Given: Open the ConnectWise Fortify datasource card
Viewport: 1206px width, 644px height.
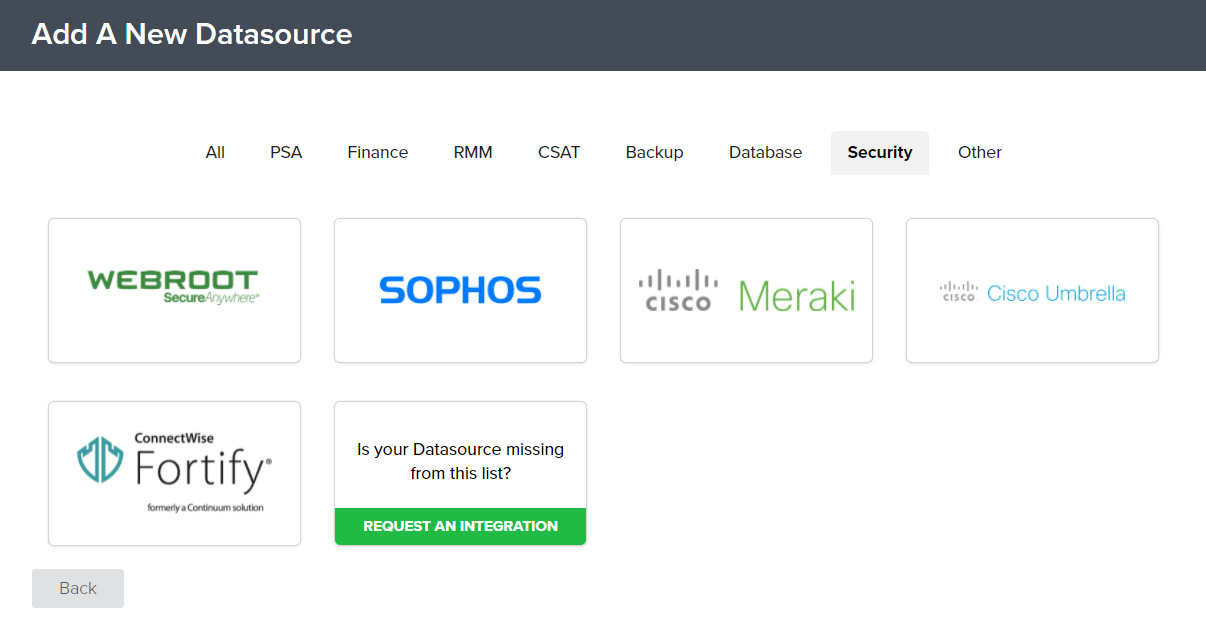Looking at the screenshot, I should pos(174,473).
